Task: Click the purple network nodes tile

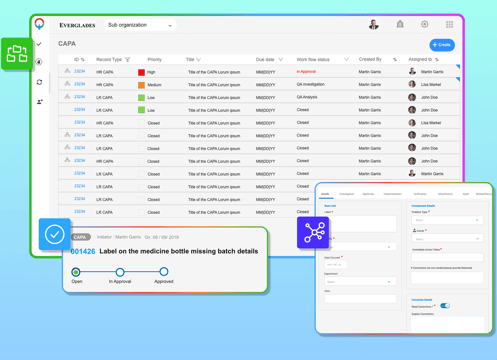Action: (x=313, y=232)
